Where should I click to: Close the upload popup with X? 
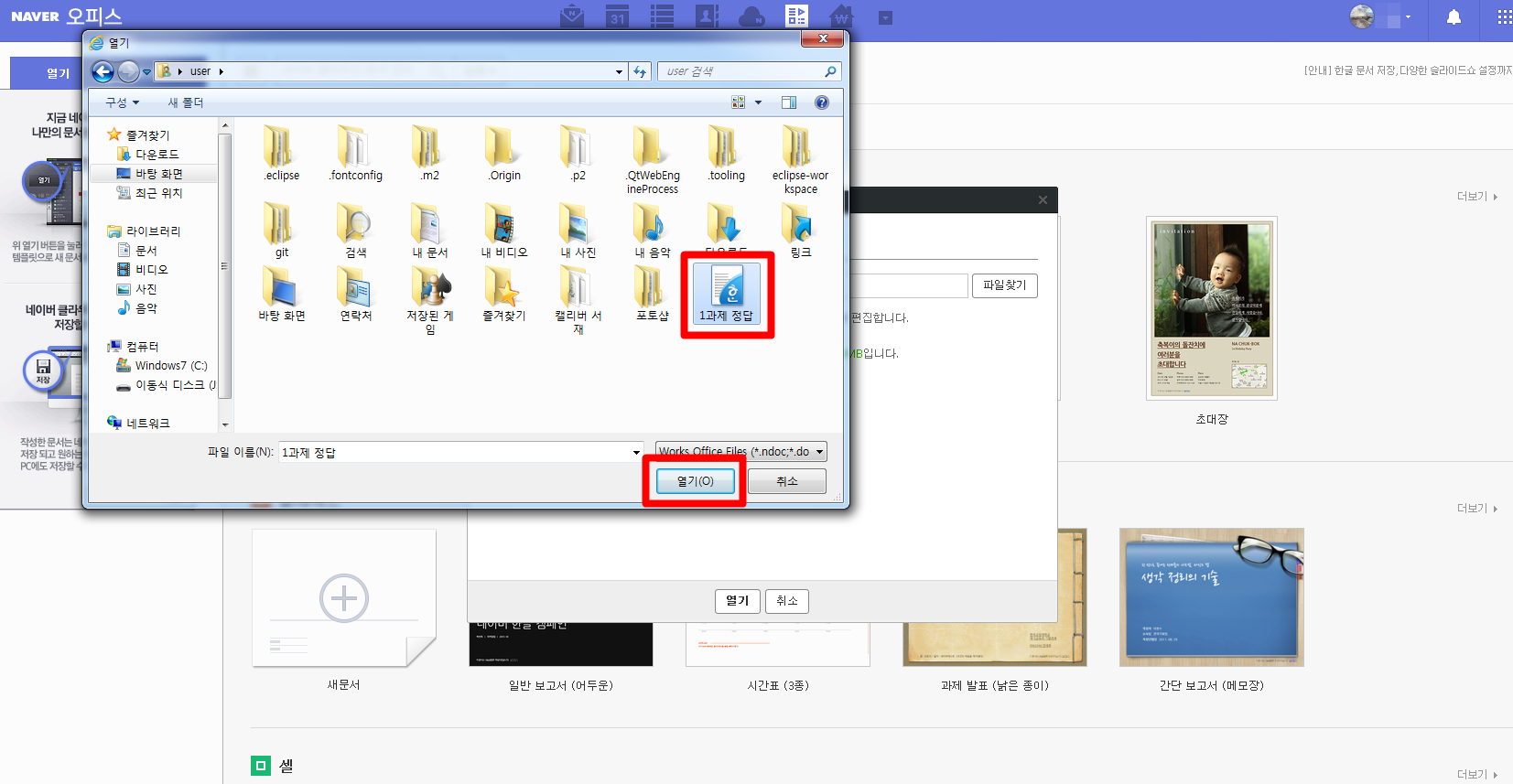click(1043, 200)
